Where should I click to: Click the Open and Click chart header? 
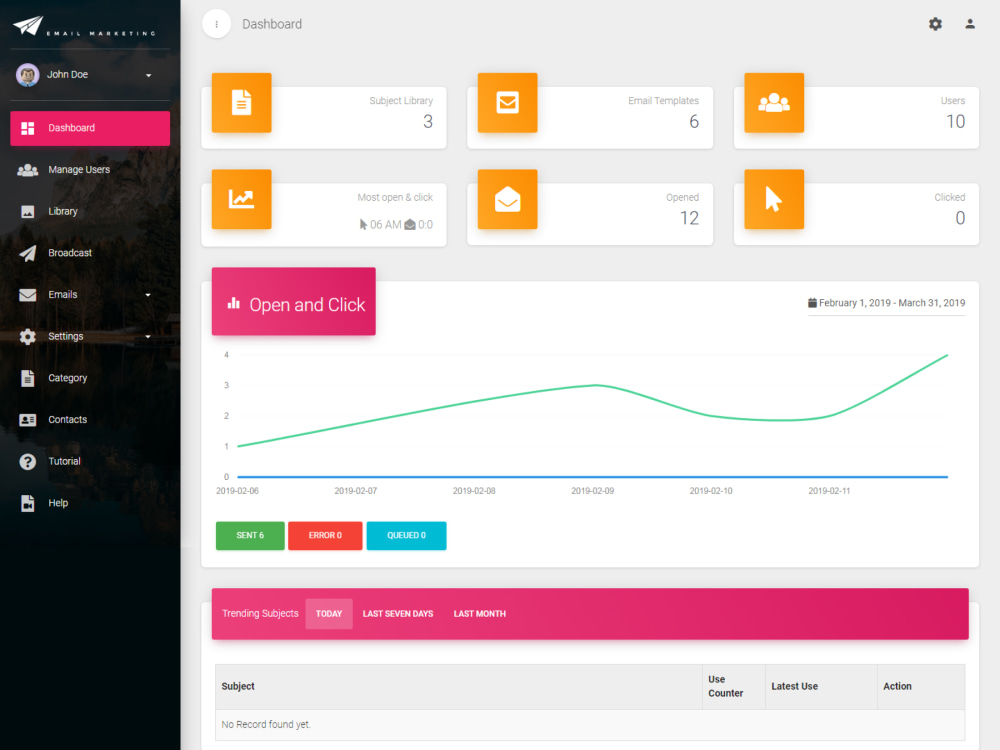click(293, 302)
